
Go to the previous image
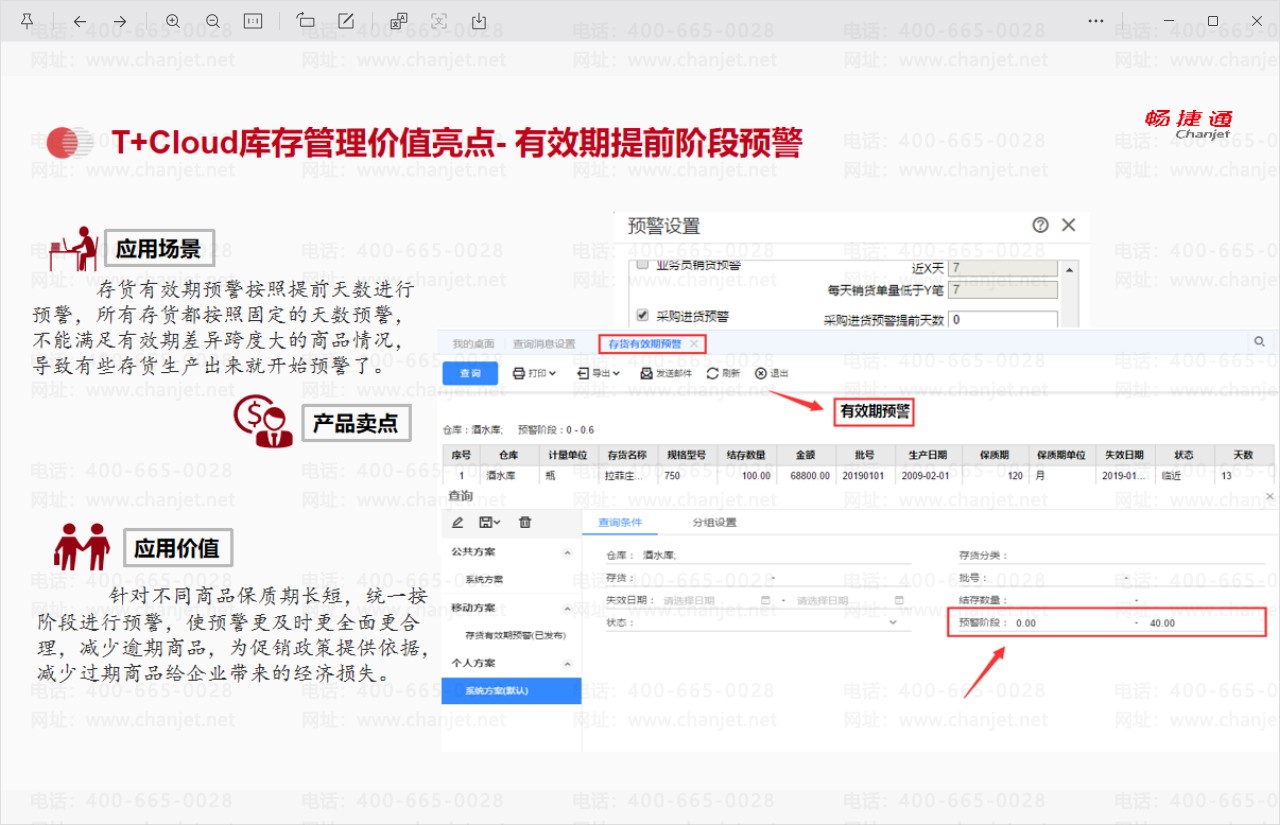point(80,21)
